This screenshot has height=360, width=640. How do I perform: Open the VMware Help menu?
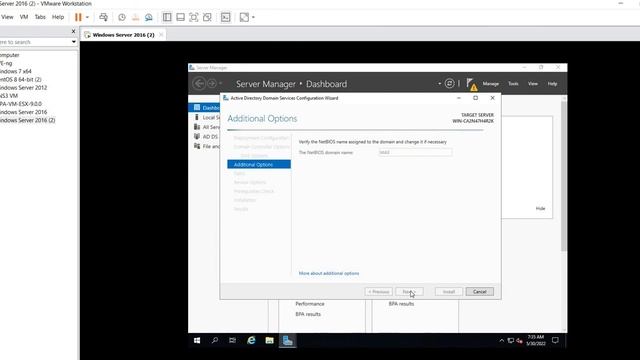58,17
